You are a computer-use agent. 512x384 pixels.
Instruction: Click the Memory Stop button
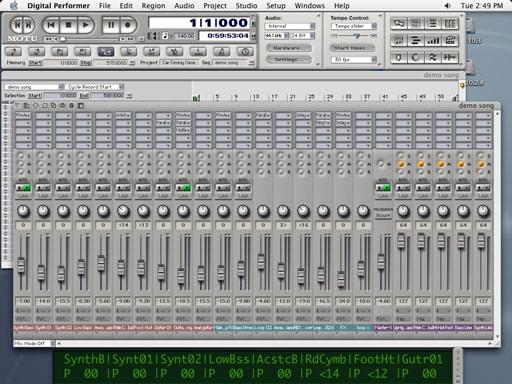pyautogui.click(x=86, y=62)
